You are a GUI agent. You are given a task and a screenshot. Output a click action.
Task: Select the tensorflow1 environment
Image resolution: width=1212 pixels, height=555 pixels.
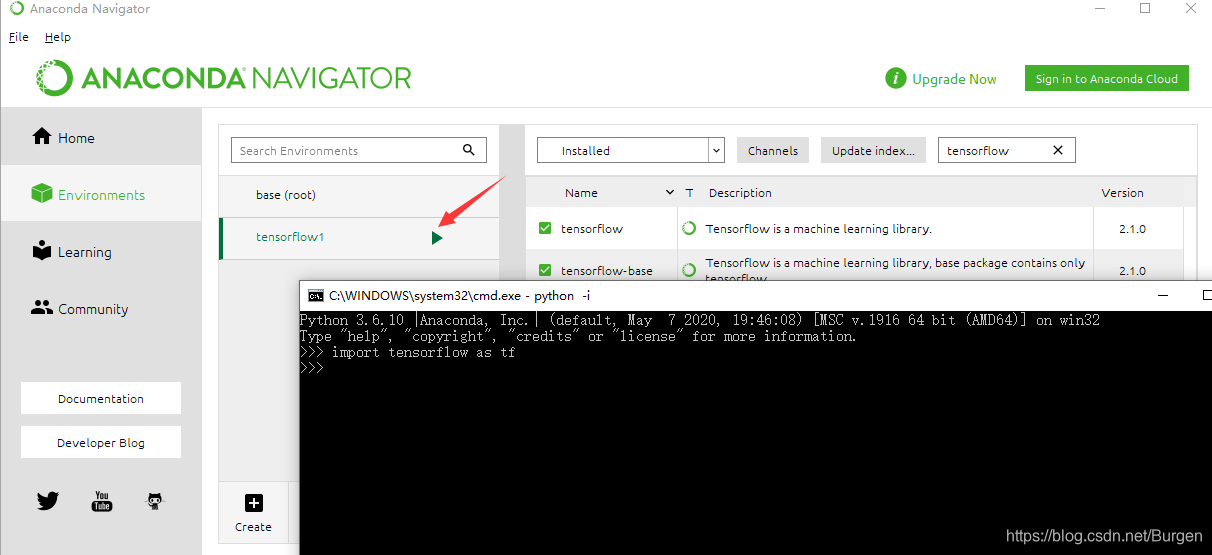coord(359,238)
